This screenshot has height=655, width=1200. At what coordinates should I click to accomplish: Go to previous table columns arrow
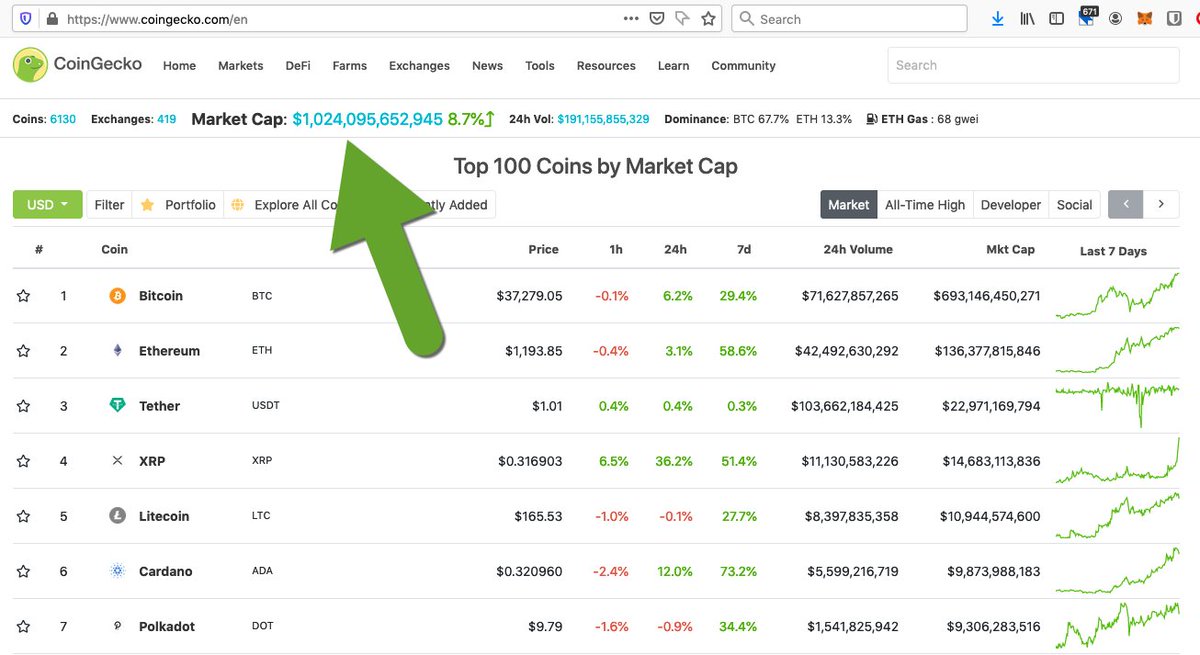[x=1126, y=204]
